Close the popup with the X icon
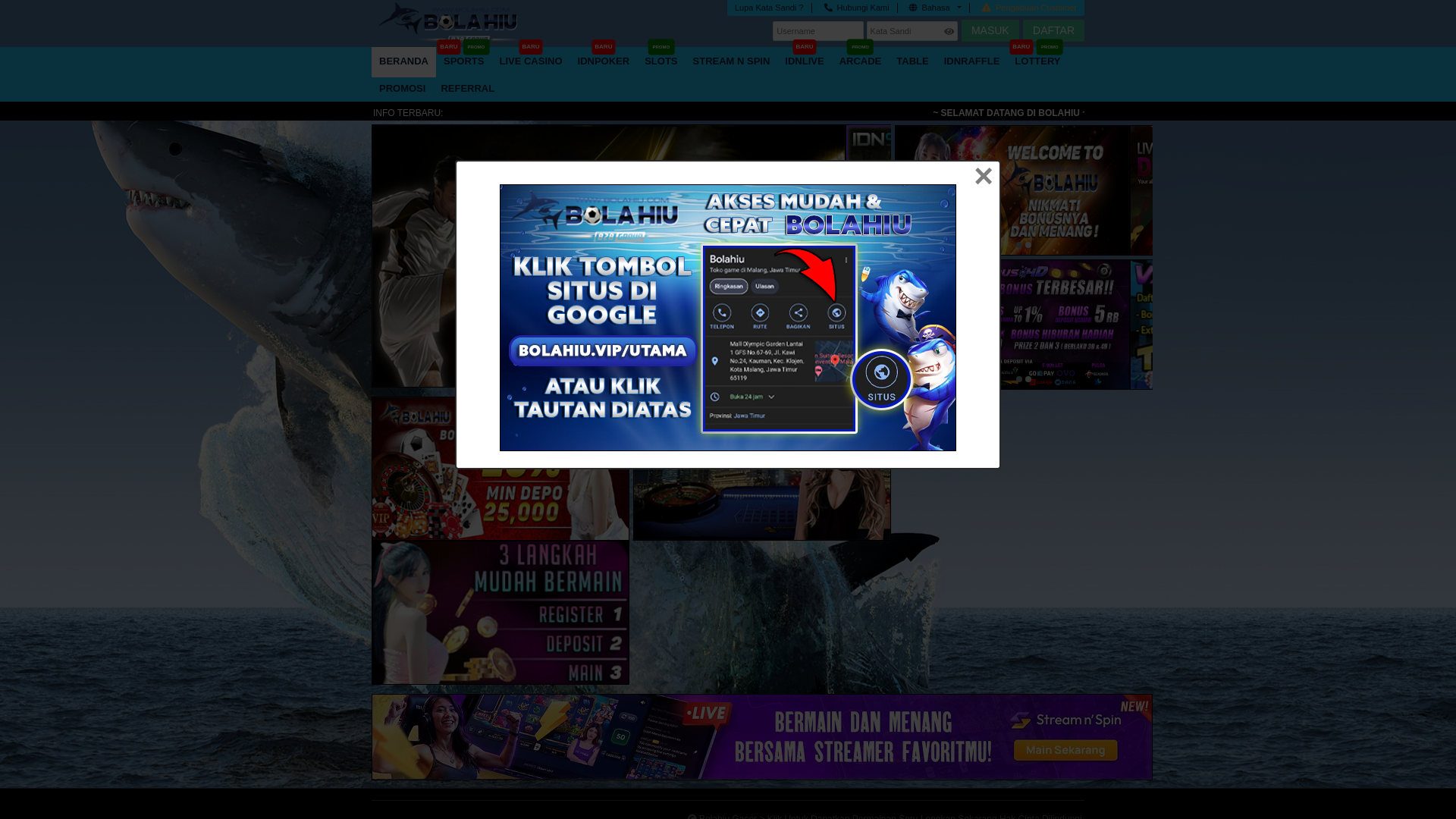The height and width of the screenshot is (819, 1456). point(984,176)
